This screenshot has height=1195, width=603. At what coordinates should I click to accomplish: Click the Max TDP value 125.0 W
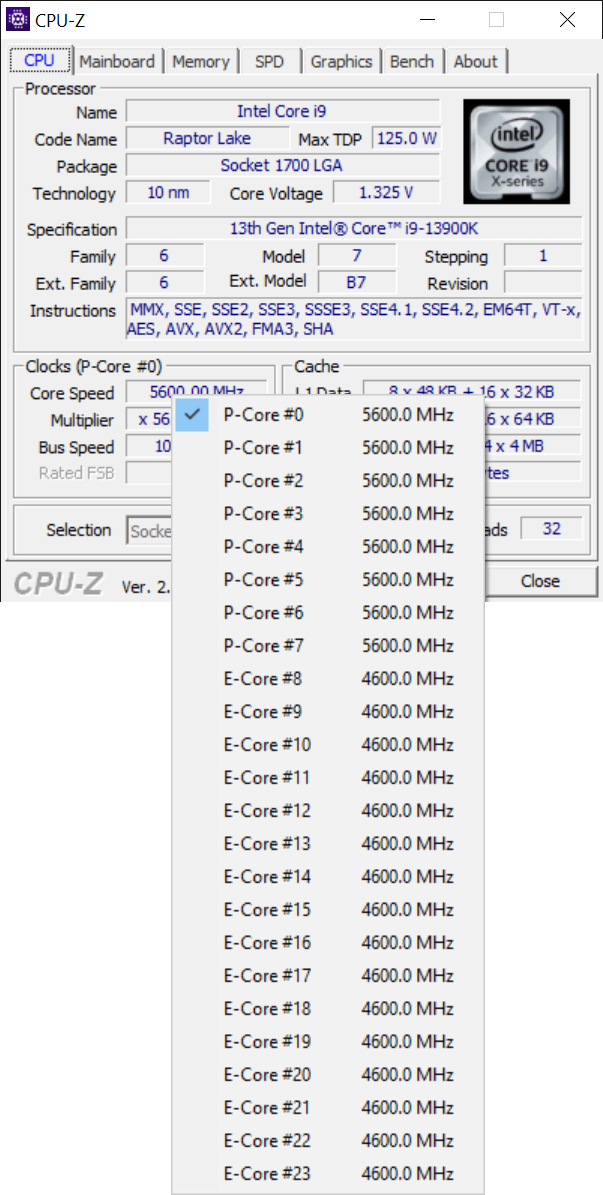(406, 139)
